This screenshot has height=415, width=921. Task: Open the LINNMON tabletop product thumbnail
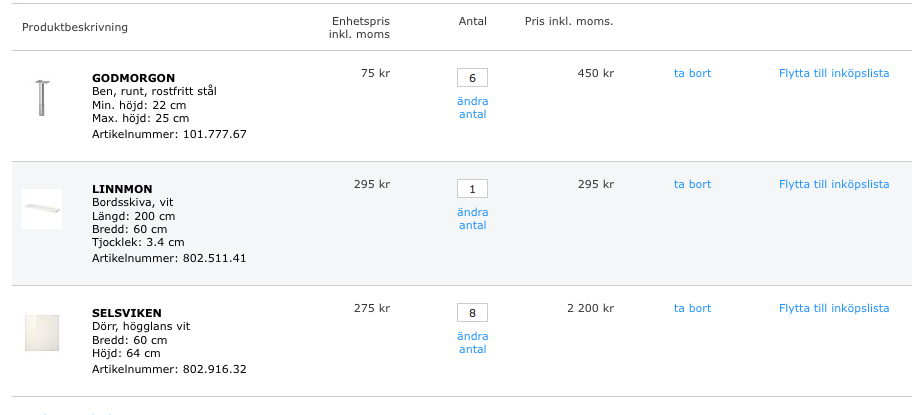coord(42,208)
